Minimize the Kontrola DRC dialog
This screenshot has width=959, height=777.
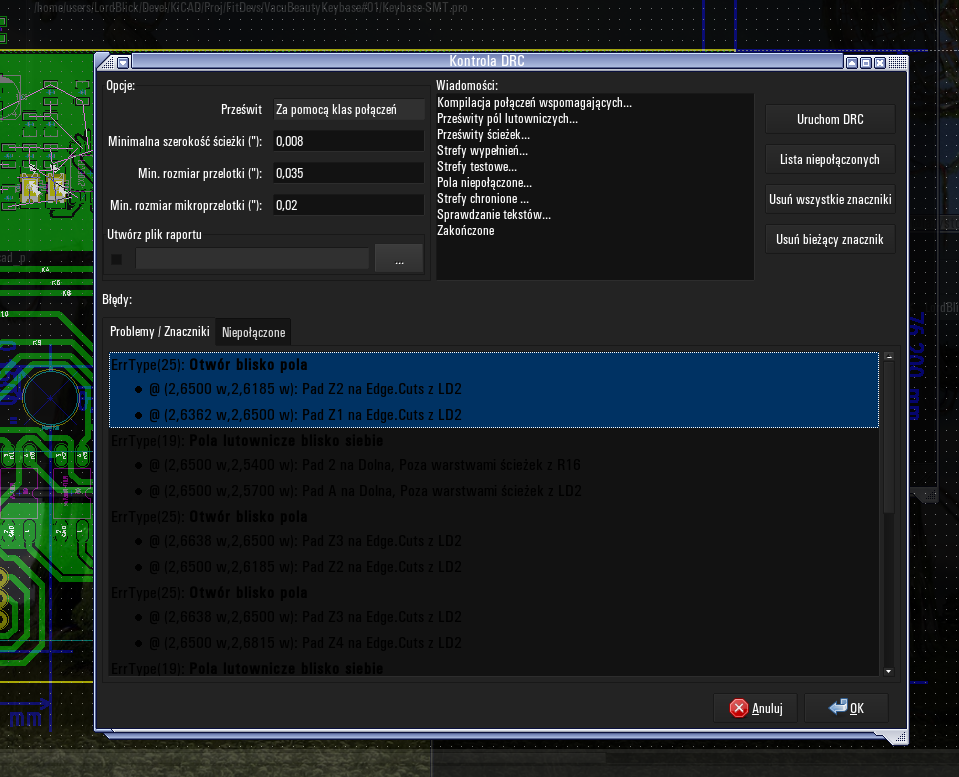tap(851, 62)
